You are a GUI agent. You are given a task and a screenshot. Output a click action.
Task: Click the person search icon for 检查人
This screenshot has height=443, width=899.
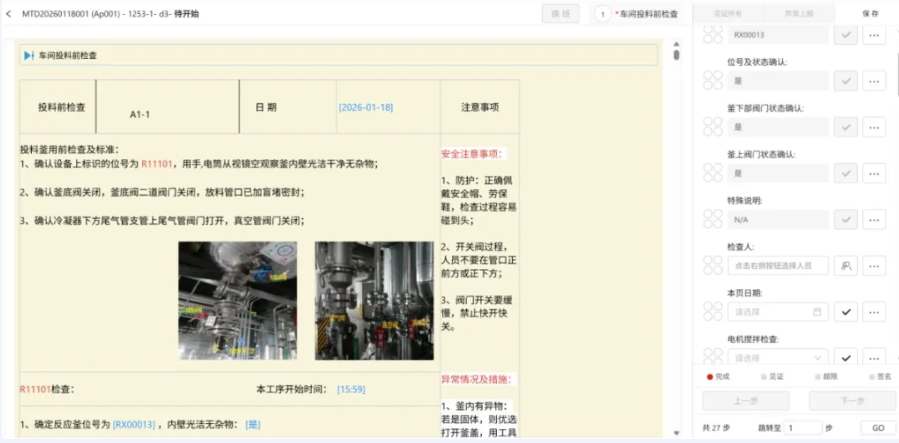[846, 265]
